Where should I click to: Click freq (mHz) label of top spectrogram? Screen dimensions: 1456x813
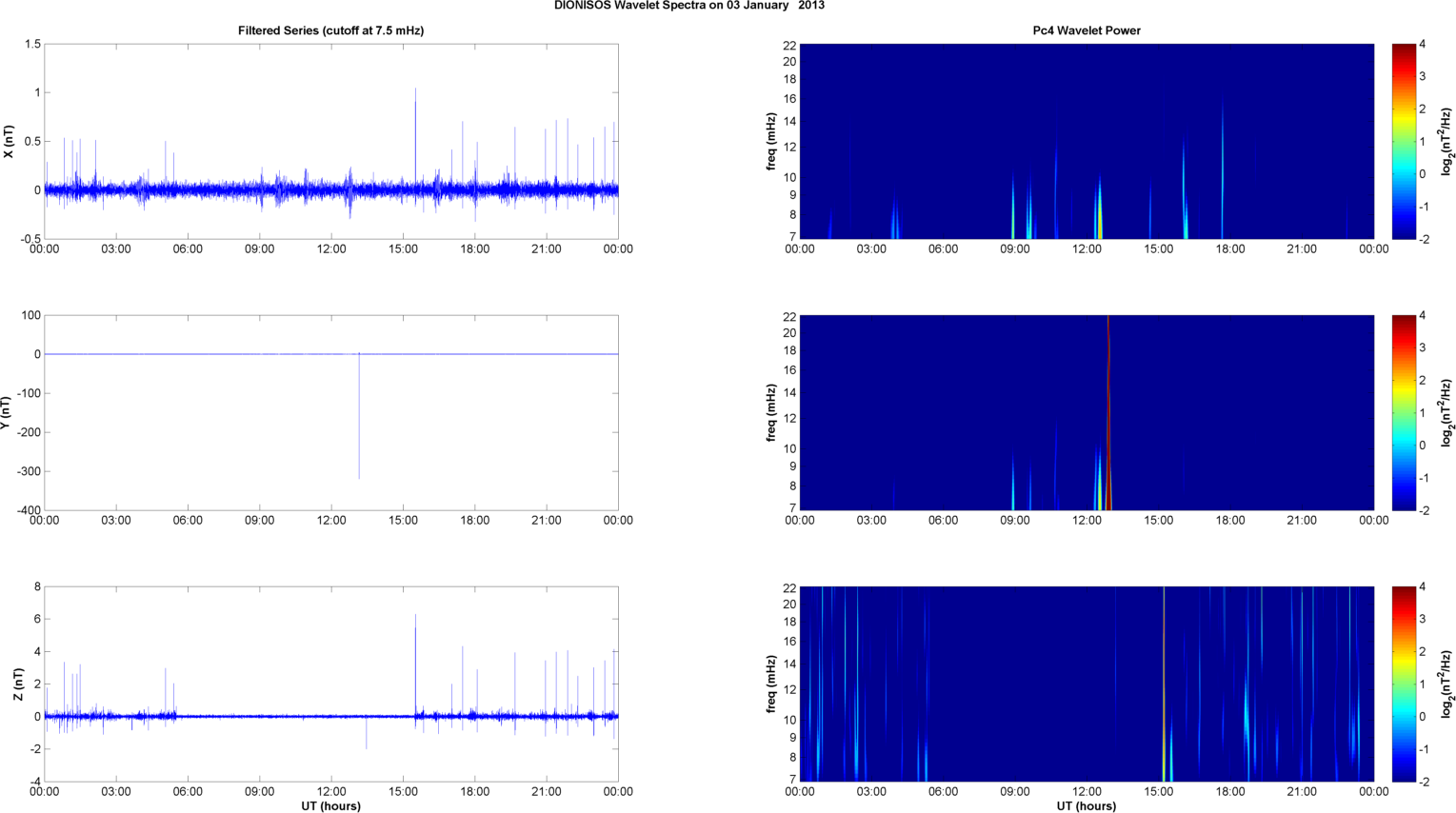(x=770, y=142)
